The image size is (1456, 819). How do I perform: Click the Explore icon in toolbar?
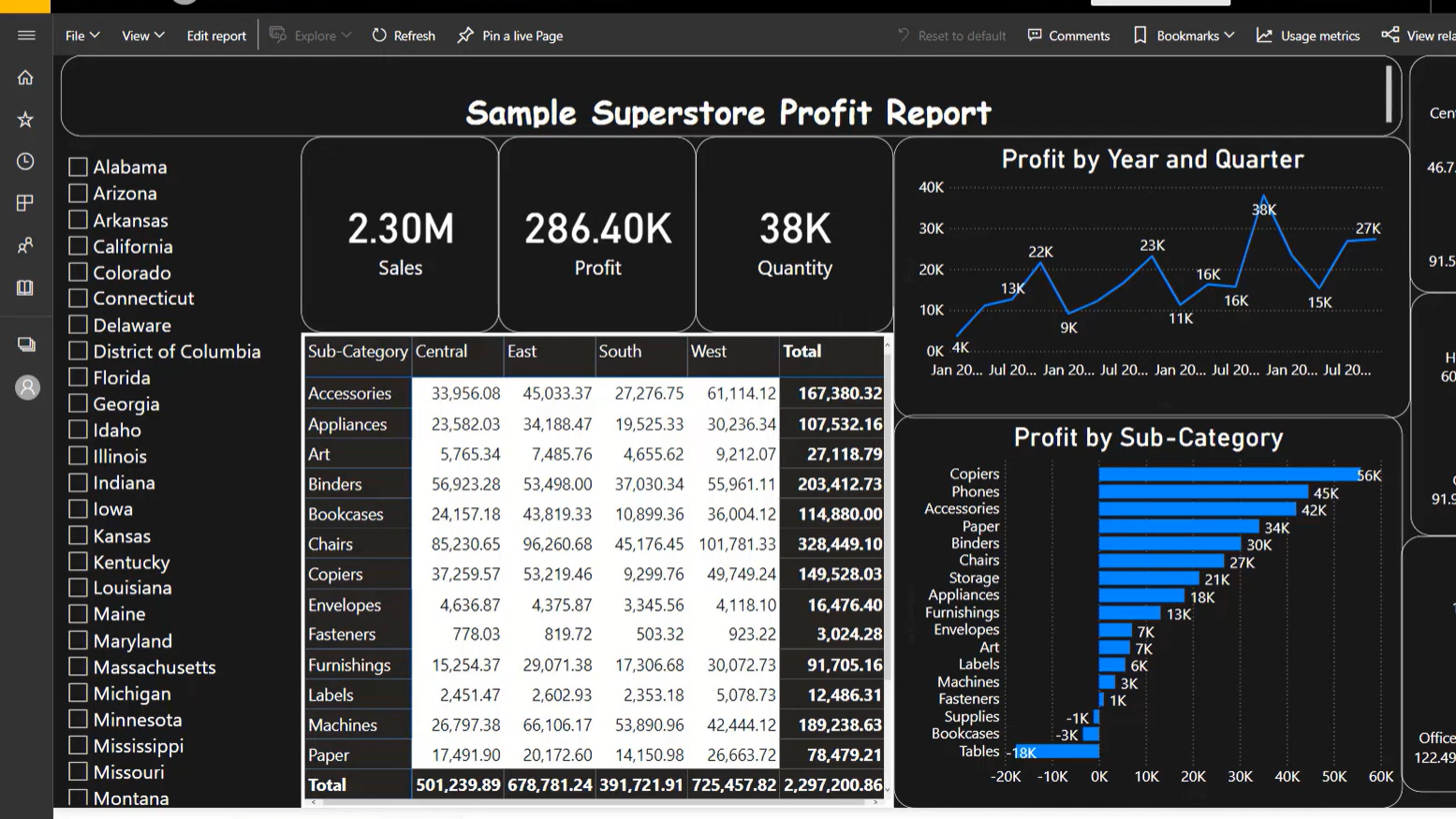click(x=278, y=35)
